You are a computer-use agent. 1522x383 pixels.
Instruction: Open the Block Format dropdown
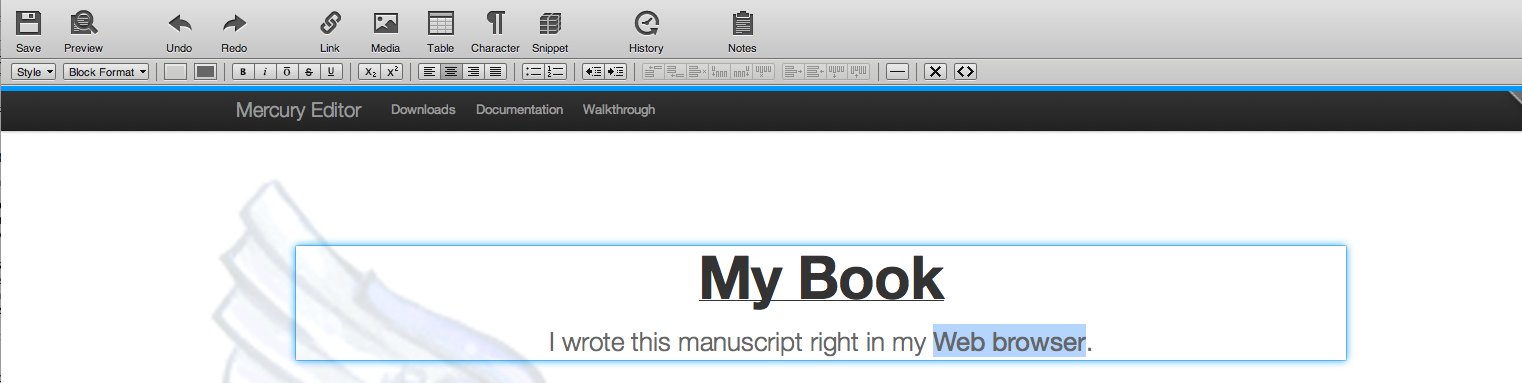click(106, 72)
